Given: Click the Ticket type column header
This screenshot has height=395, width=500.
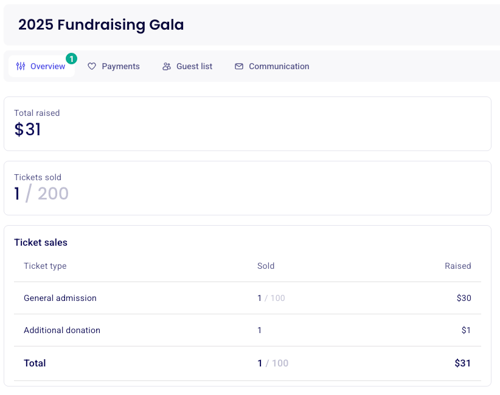Looking at the screenshot, I should click(45, 266).
